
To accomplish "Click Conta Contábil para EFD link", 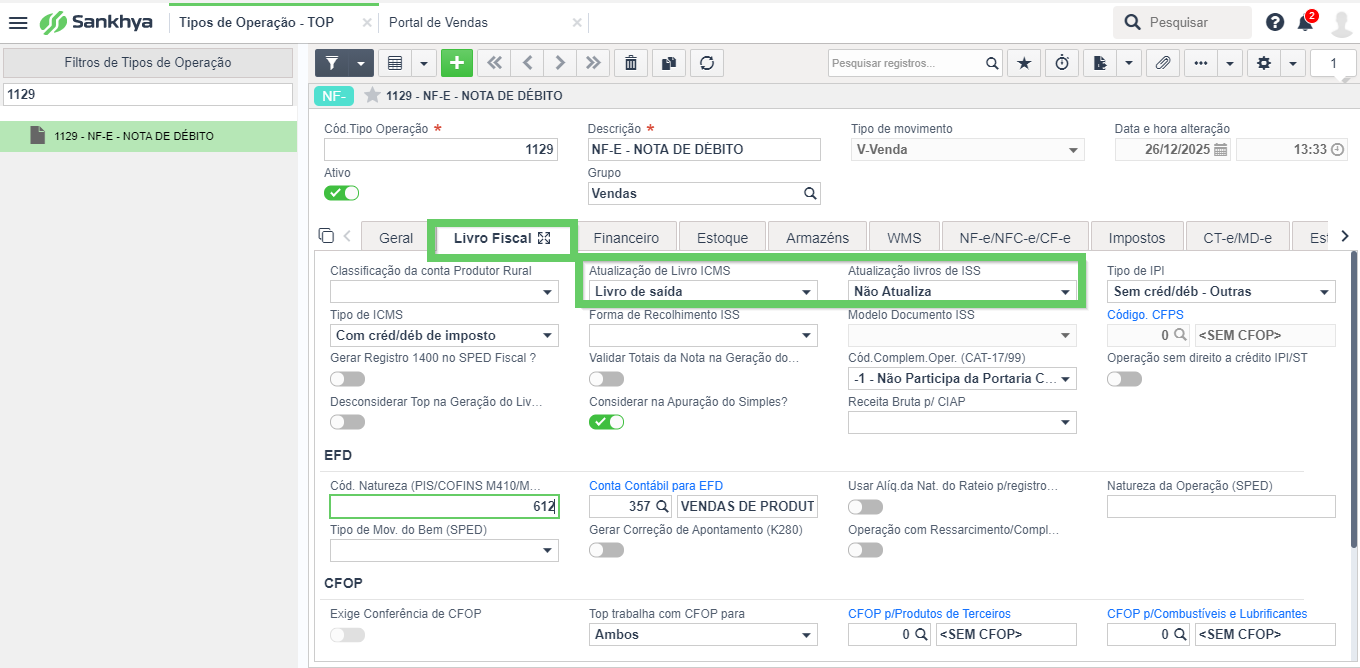I will tap(656, 486).
